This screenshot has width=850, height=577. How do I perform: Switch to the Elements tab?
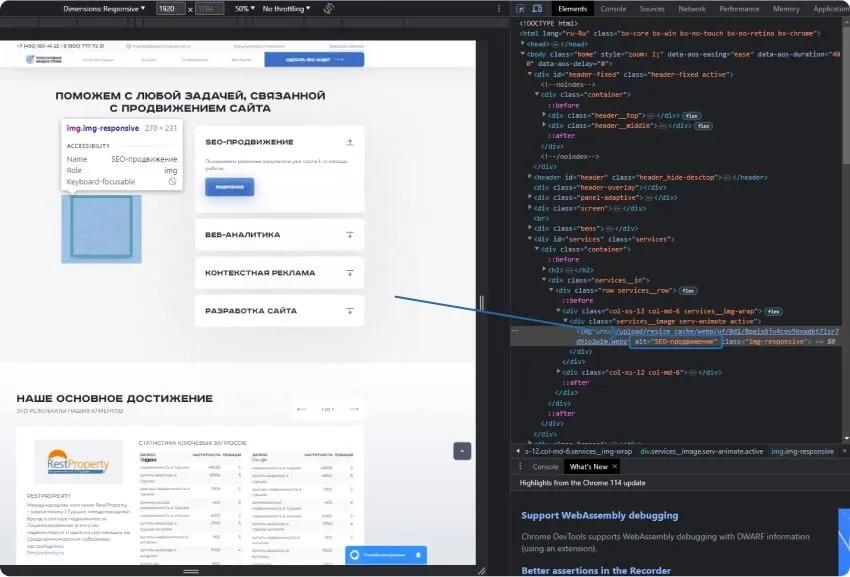[x=572, y=9]
